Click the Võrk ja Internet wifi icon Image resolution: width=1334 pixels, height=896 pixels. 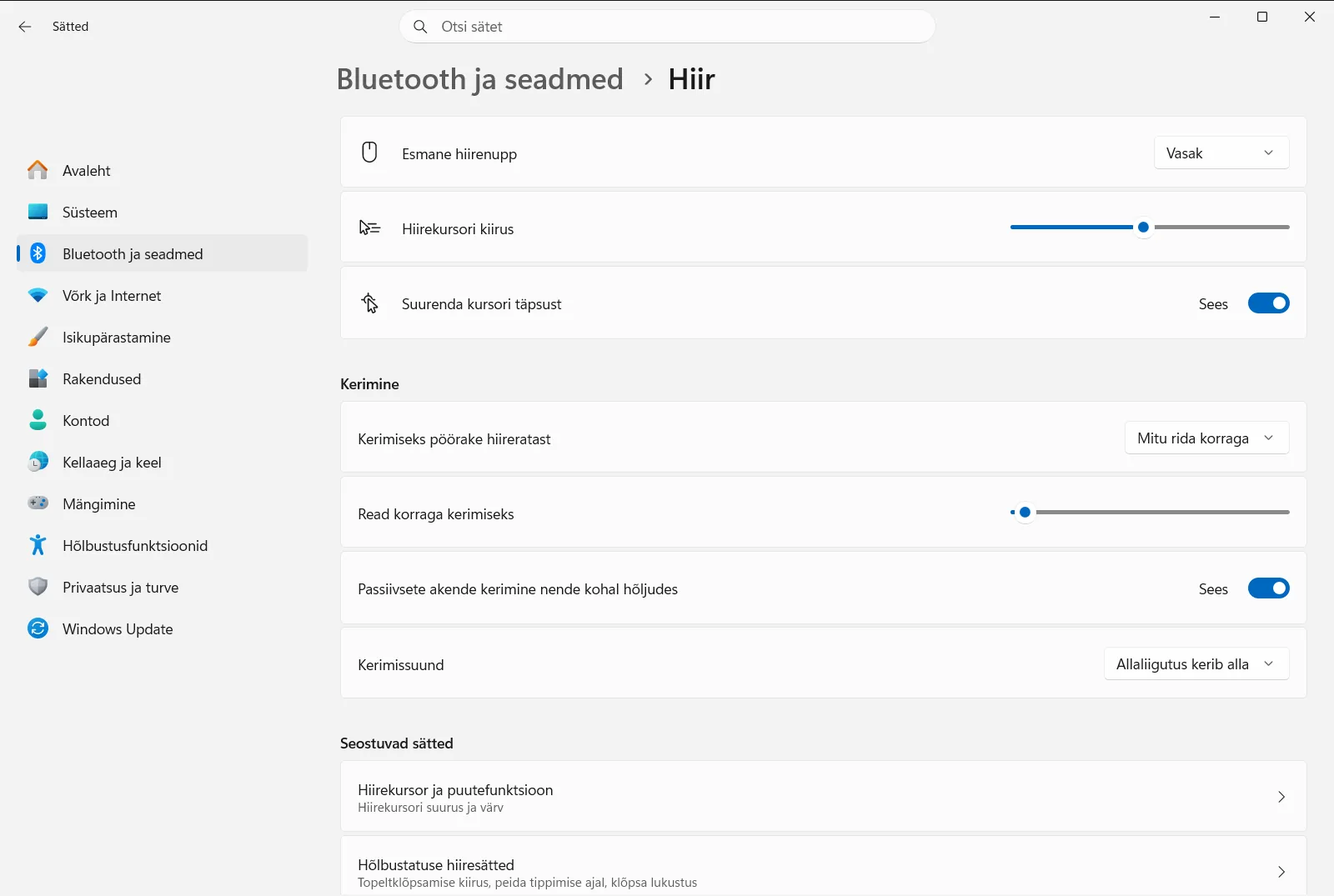click(38, 295)
